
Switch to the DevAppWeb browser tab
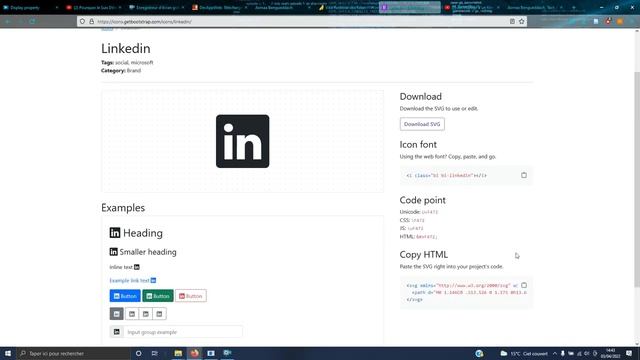tap(220, 7)
